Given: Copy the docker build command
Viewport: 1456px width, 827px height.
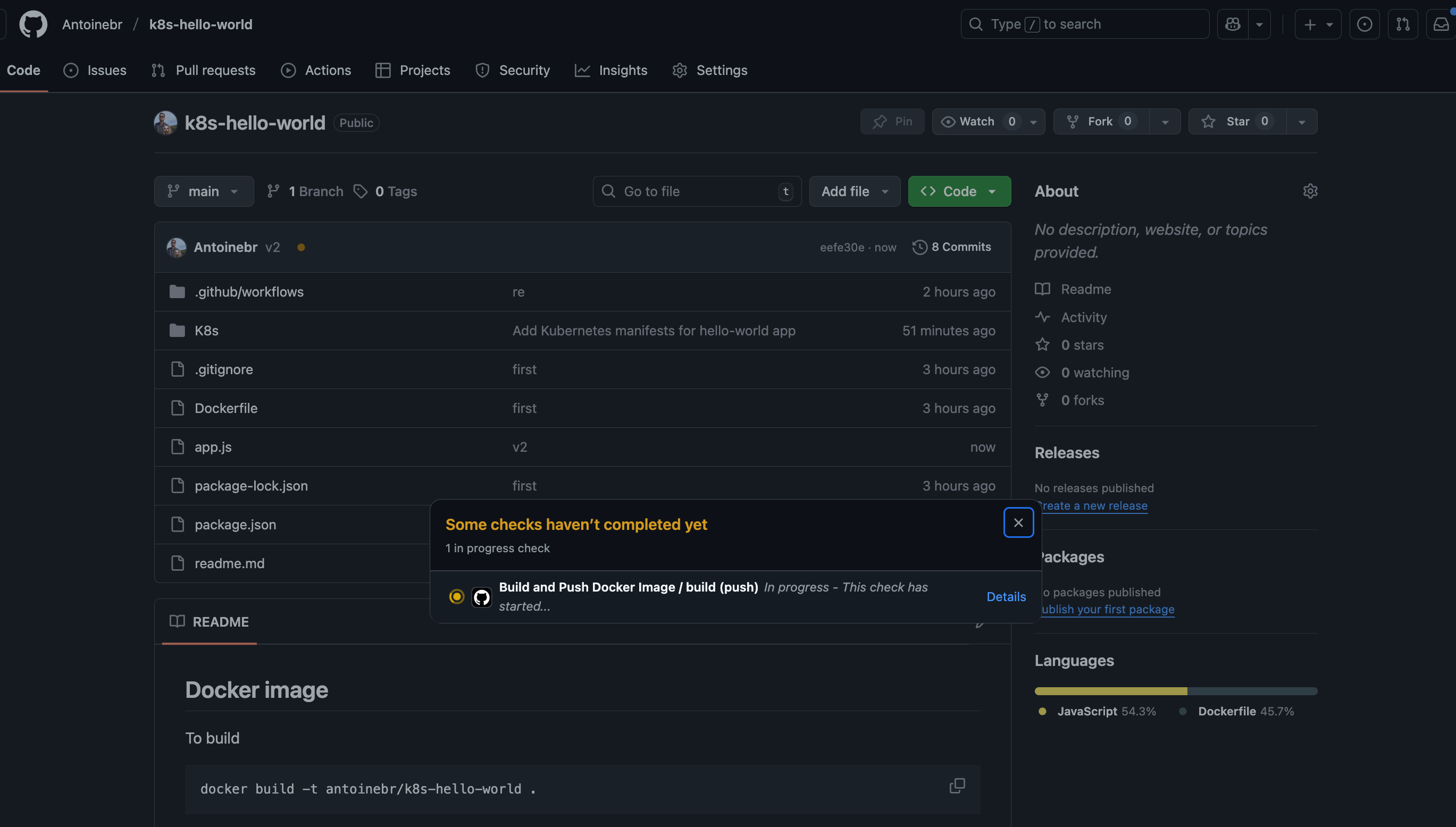Looking at the screenshot, I should 957,786.
